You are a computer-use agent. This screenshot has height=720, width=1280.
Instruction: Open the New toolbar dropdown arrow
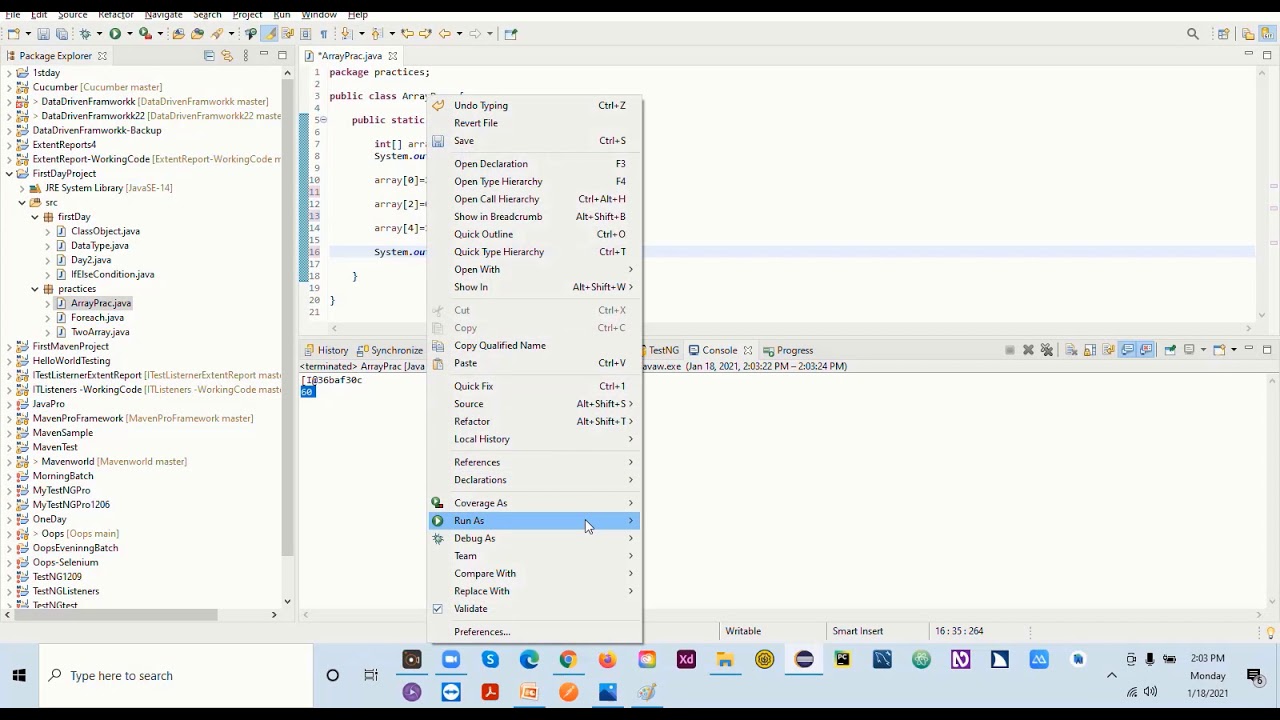click(x=28, y=34)
